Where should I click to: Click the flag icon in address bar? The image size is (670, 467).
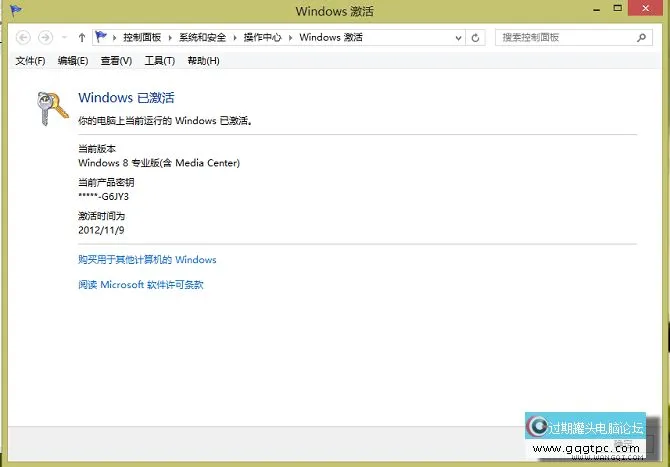coord(101,37)
